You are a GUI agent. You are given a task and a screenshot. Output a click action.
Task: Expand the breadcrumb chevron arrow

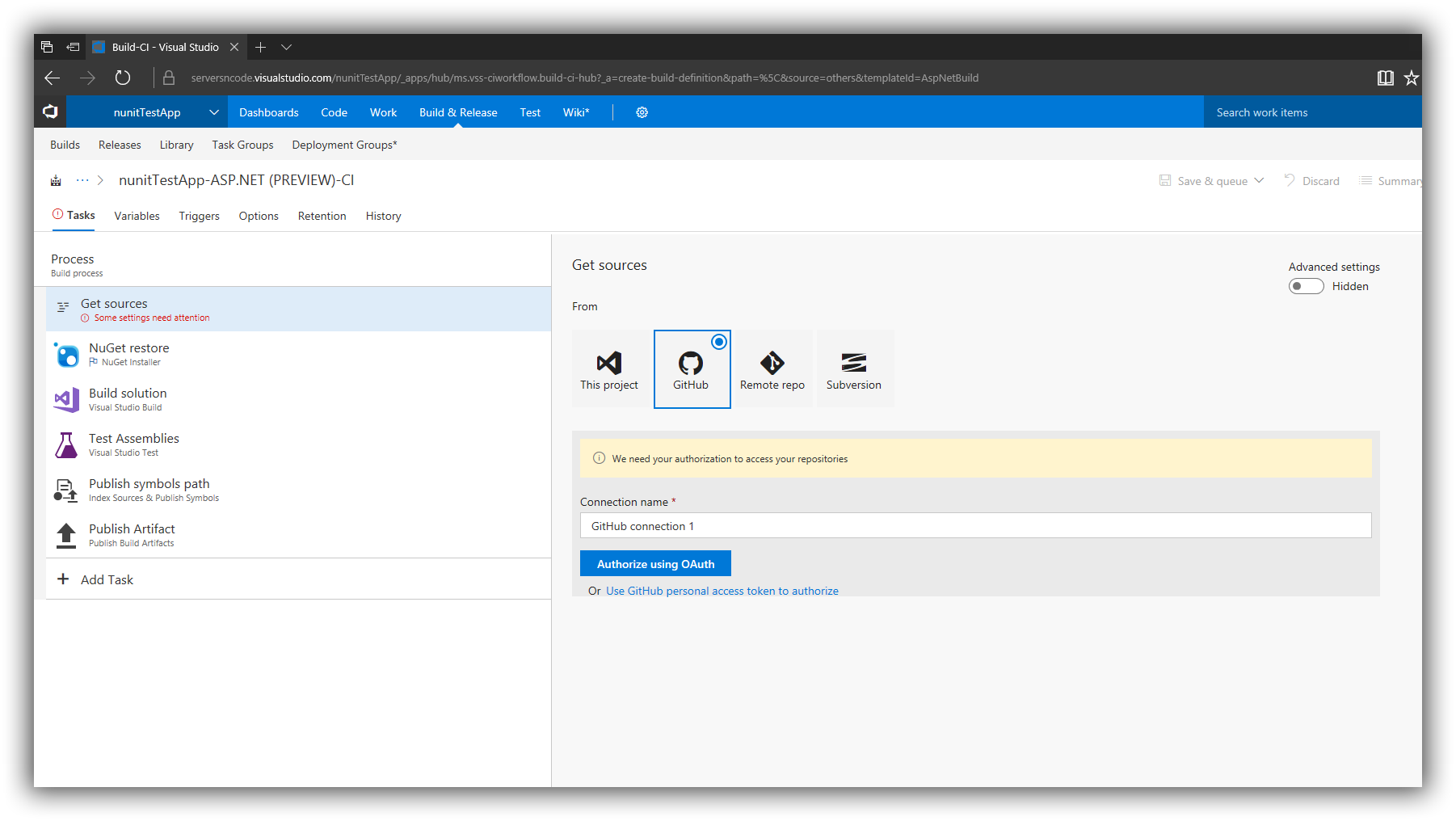pyautogui.click(x=100, y=180)
